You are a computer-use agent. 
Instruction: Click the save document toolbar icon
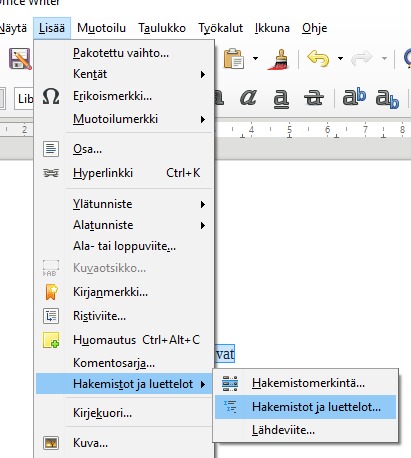(x=20, y=59)
